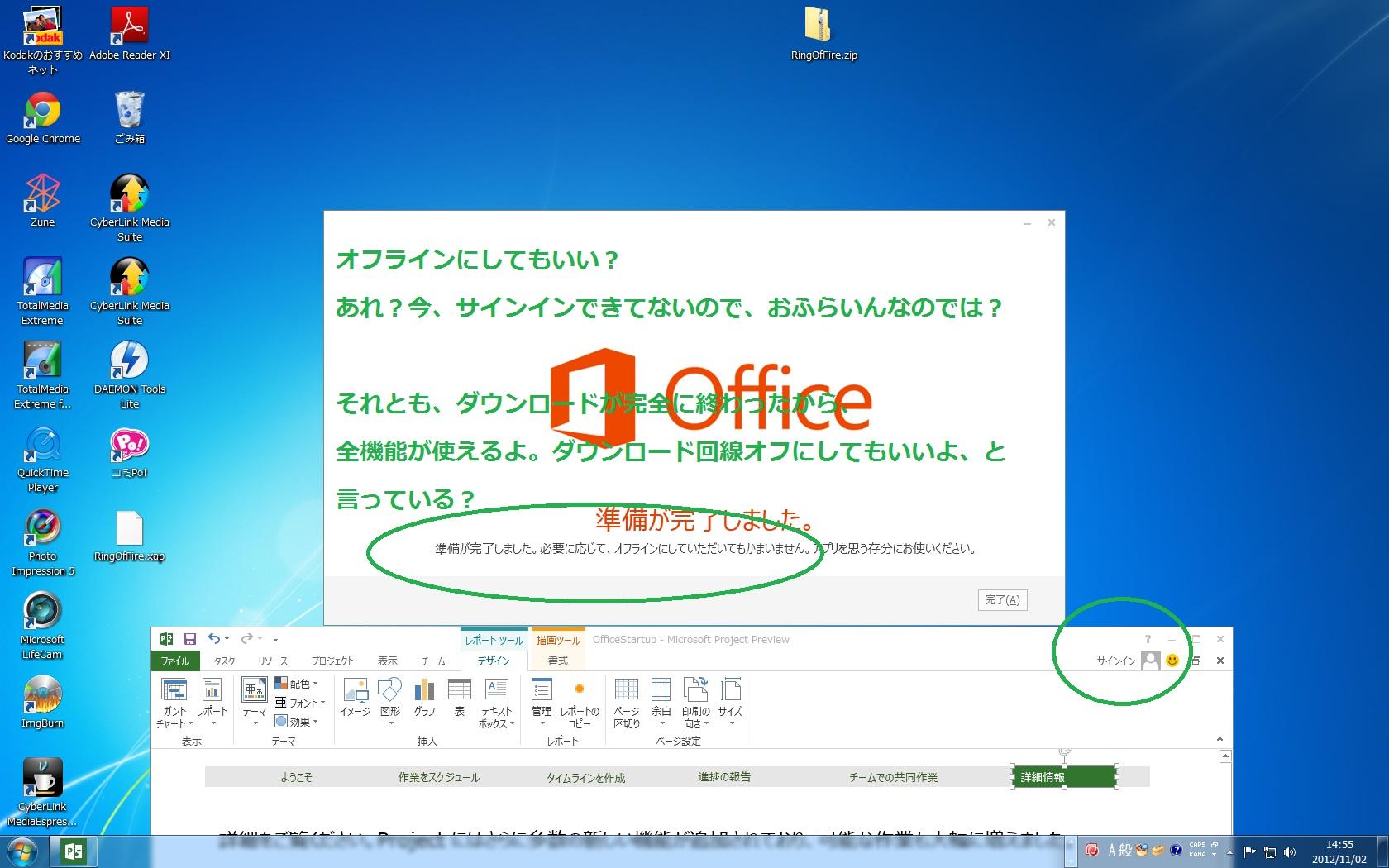Click the 進捗の報告 navigation link

point(724,777)
